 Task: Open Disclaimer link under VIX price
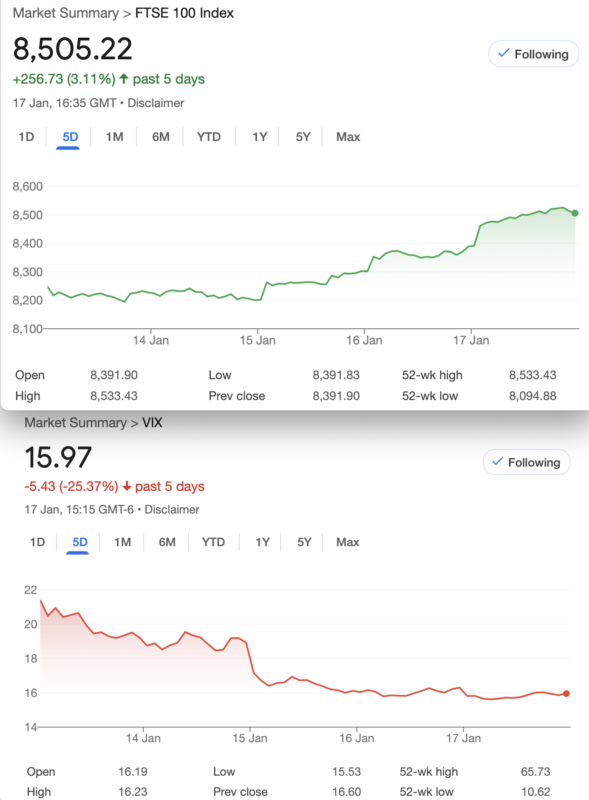click(x=171, y=509)
